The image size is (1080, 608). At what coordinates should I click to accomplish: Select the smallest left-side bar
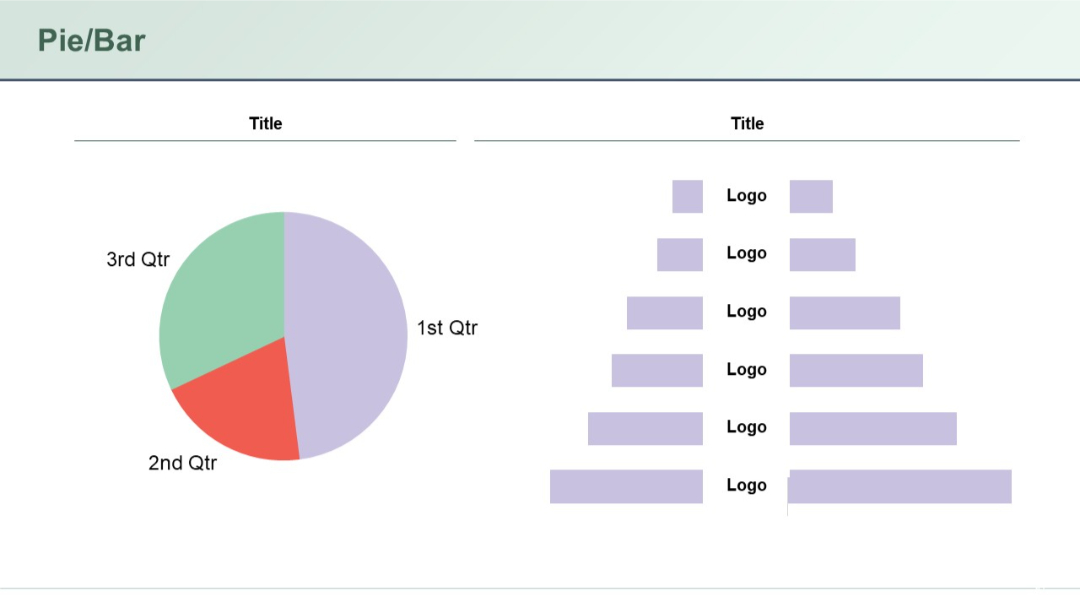688,196
